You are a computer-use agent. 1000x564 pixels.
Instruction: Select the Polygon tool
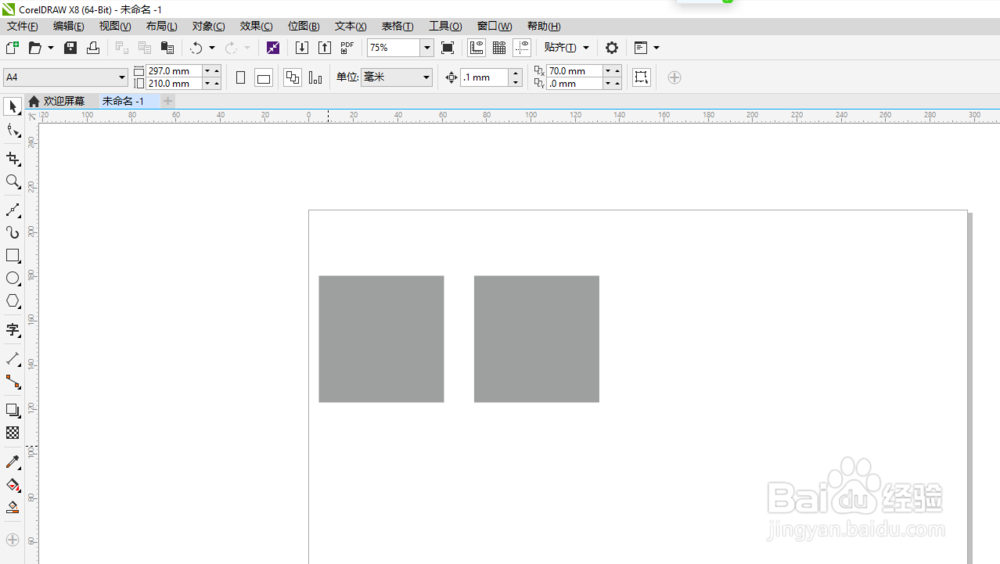12,301
